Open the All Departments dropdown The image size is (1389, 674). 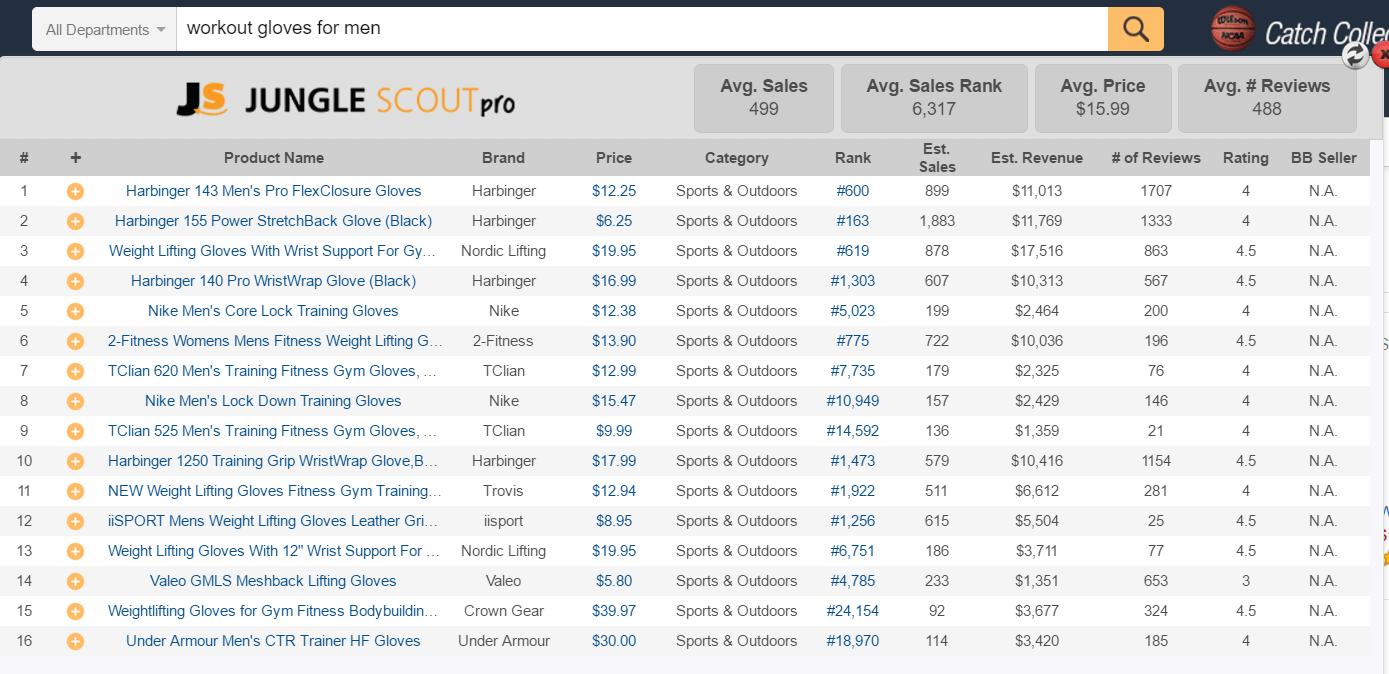tap(105, 30)
